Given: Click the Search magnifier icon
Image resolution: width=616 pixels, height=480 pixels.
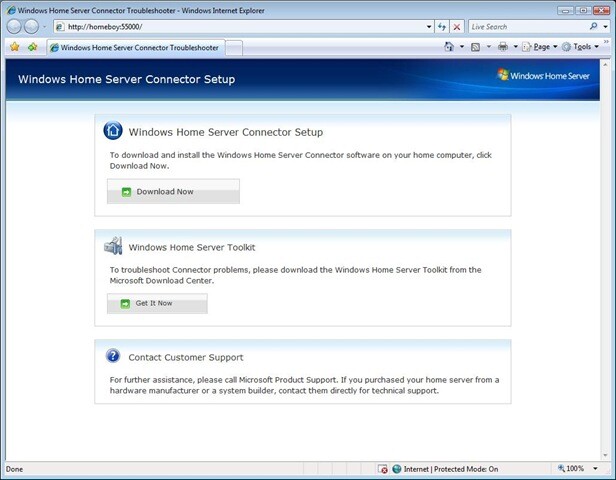Looking at the screenshot, I should coord(593,26).
